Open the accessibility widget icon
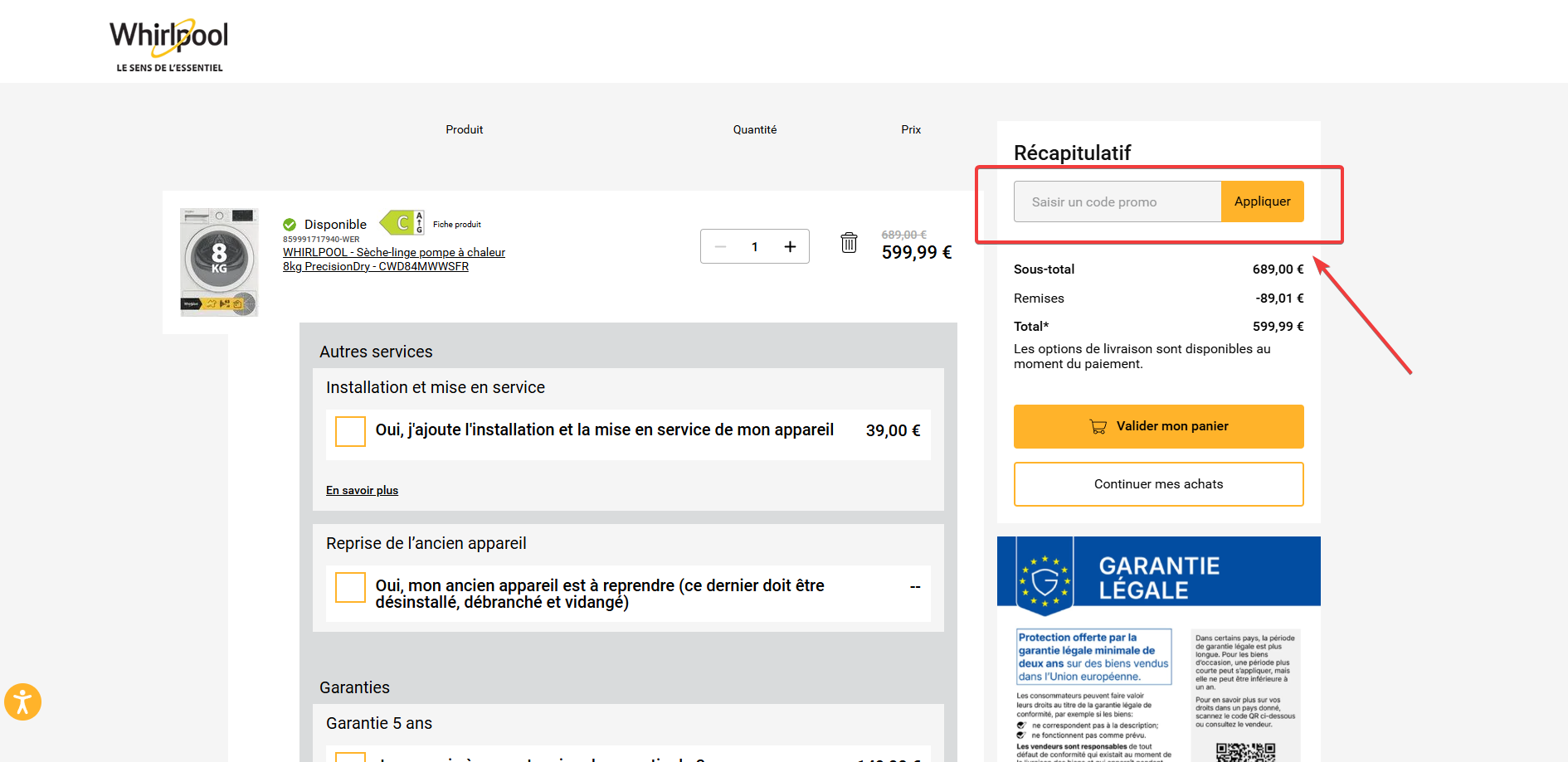The height and width of the screenshot is (762, 1568). click(x=22, y=702)
